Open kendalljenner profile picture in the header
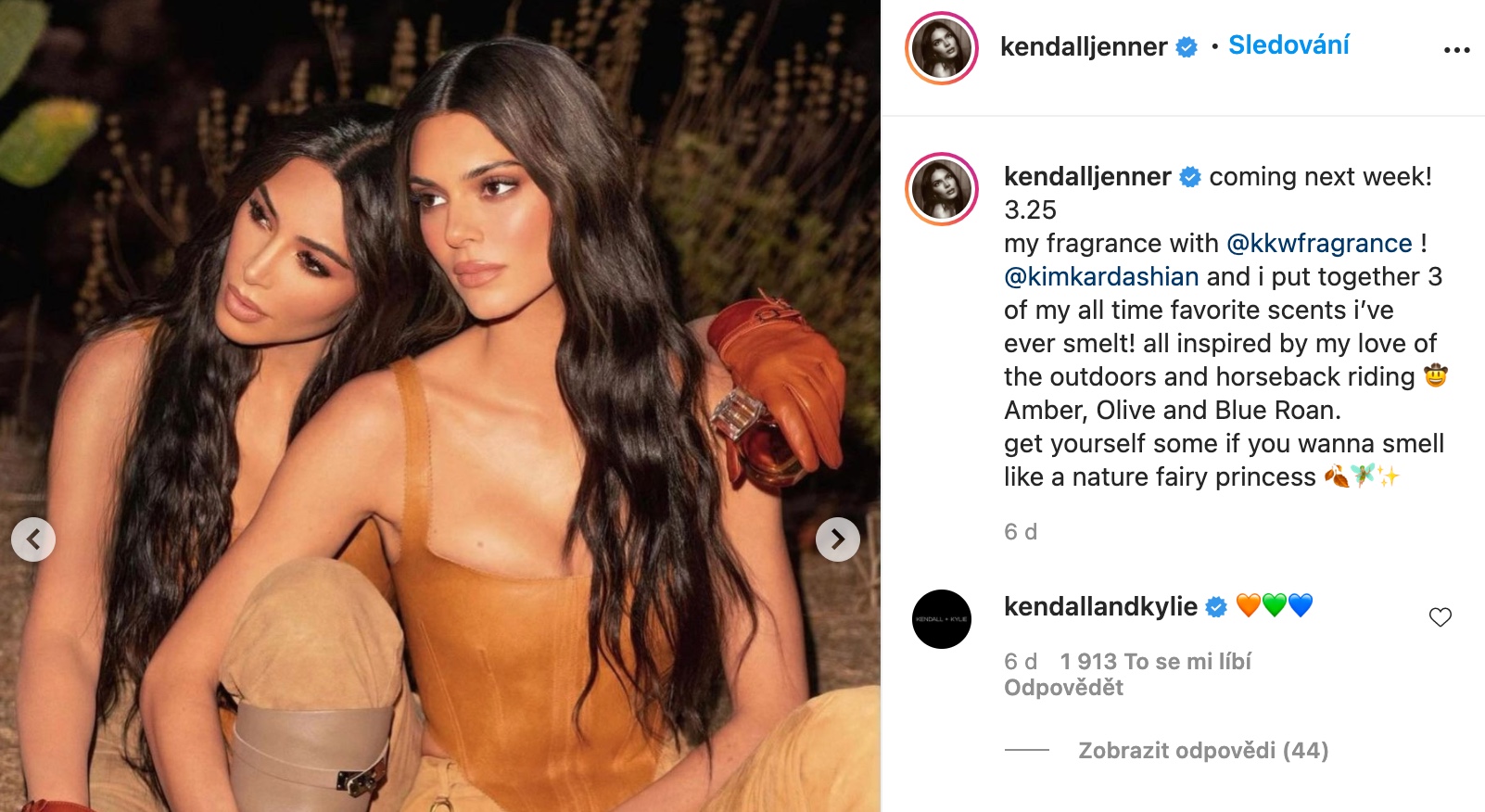1485x812 pixels. tap(942, 47)
